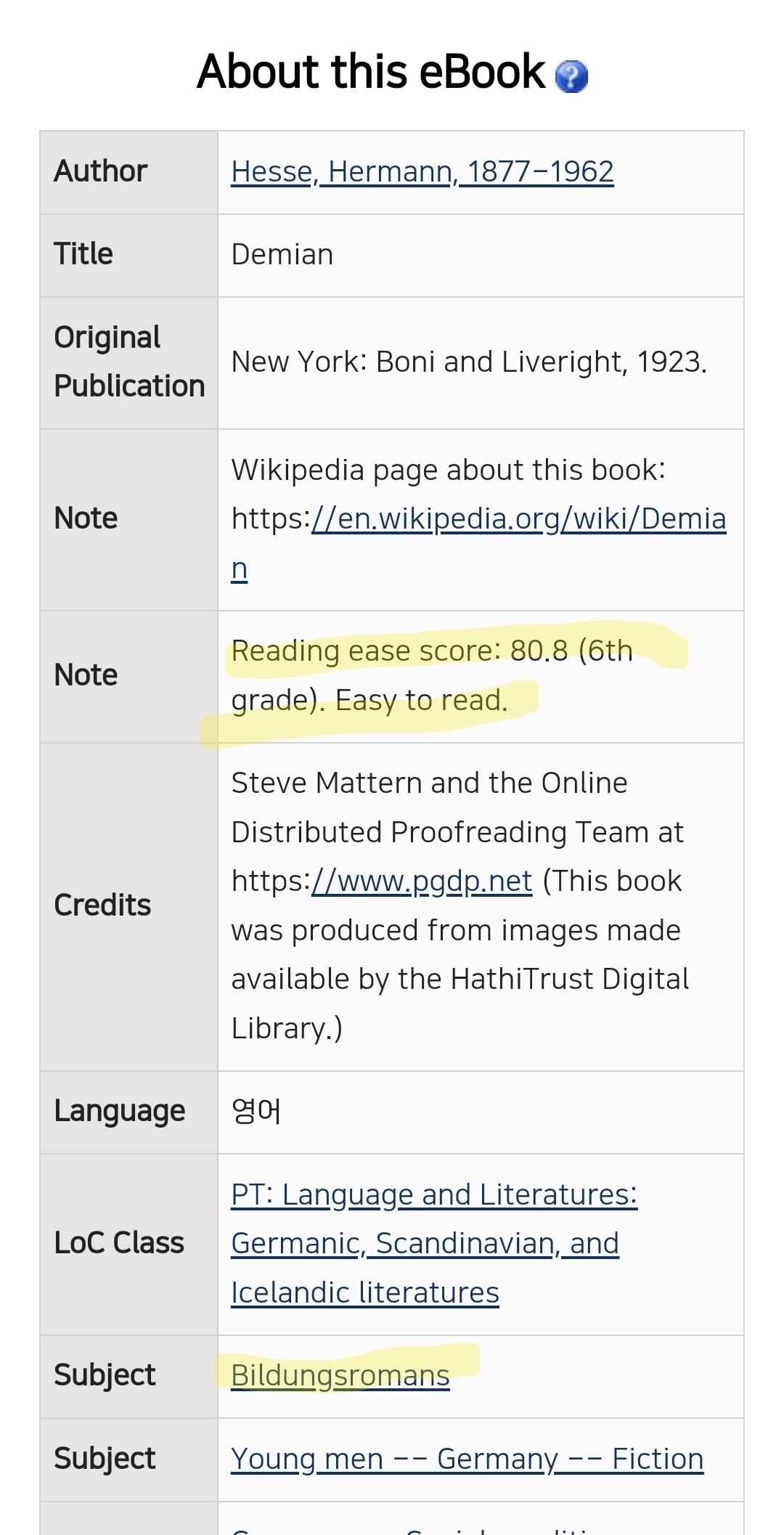Click the blue question mark help icon
Screen dimensions: 784x1535
(x=571, y=76)
